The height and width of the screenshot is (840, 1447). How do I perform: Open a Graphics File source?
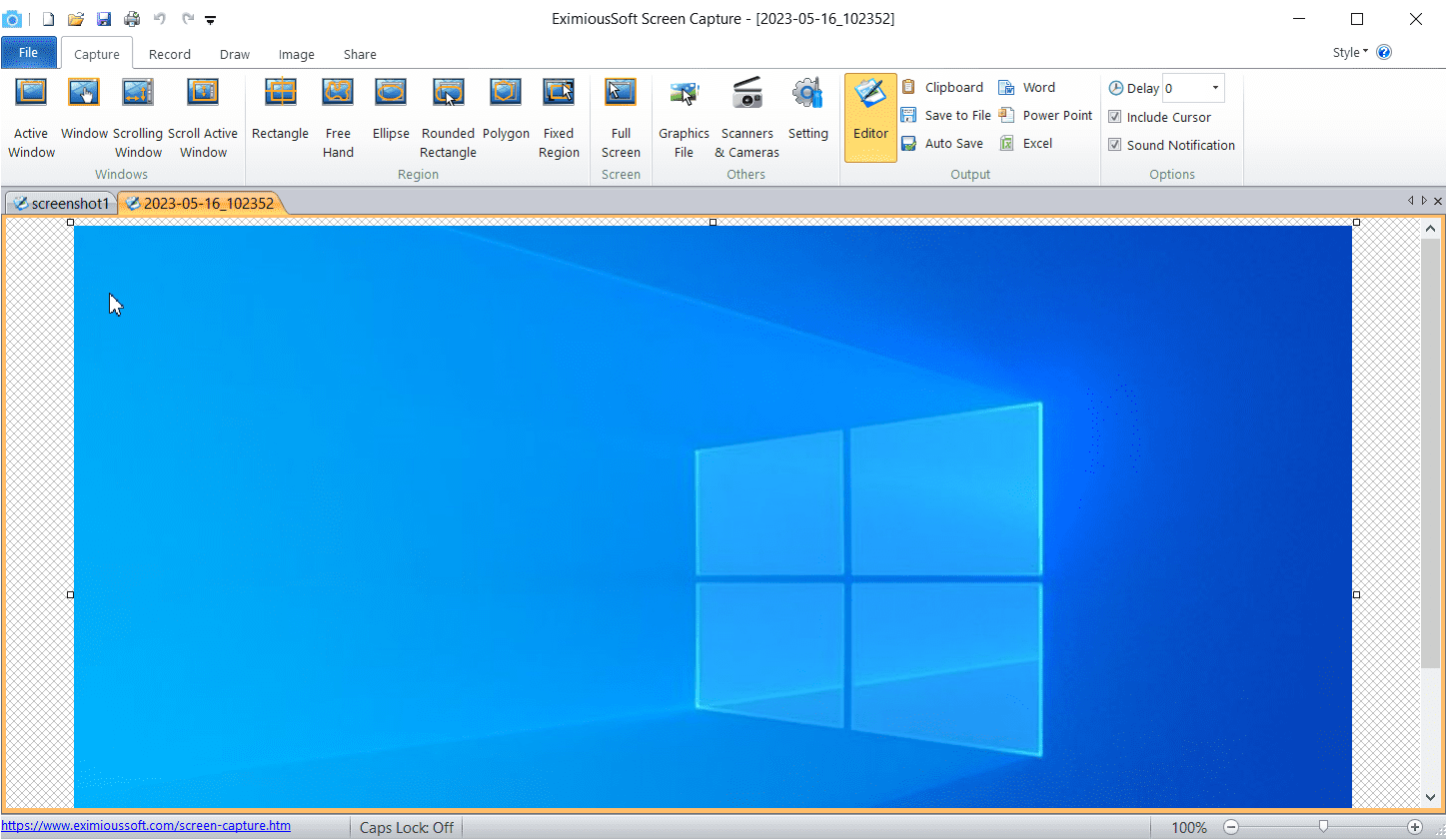click(x=684, y=118)
